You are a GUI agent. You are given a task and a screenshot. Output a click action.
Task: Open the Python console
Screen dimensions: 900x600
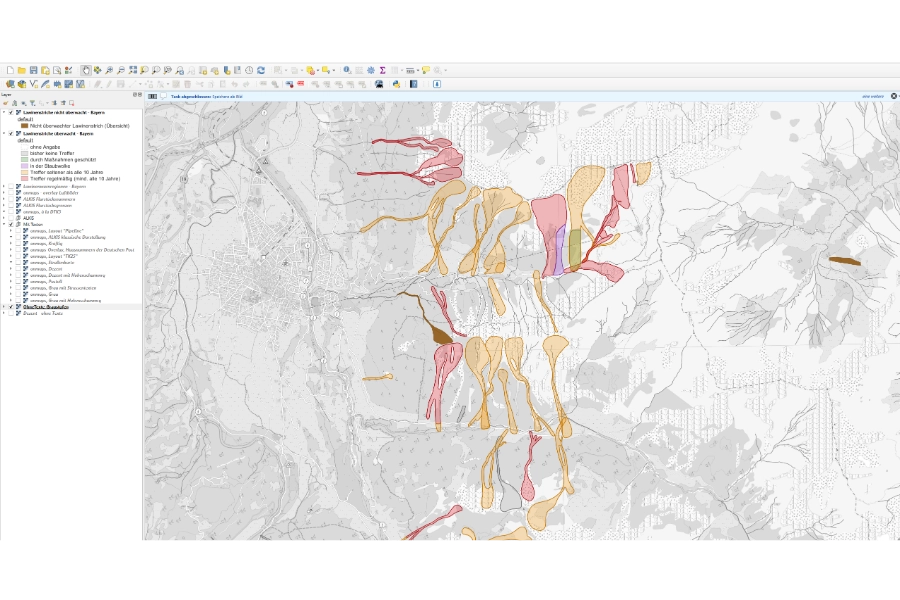pyautogui.click(x=396, y=84)
